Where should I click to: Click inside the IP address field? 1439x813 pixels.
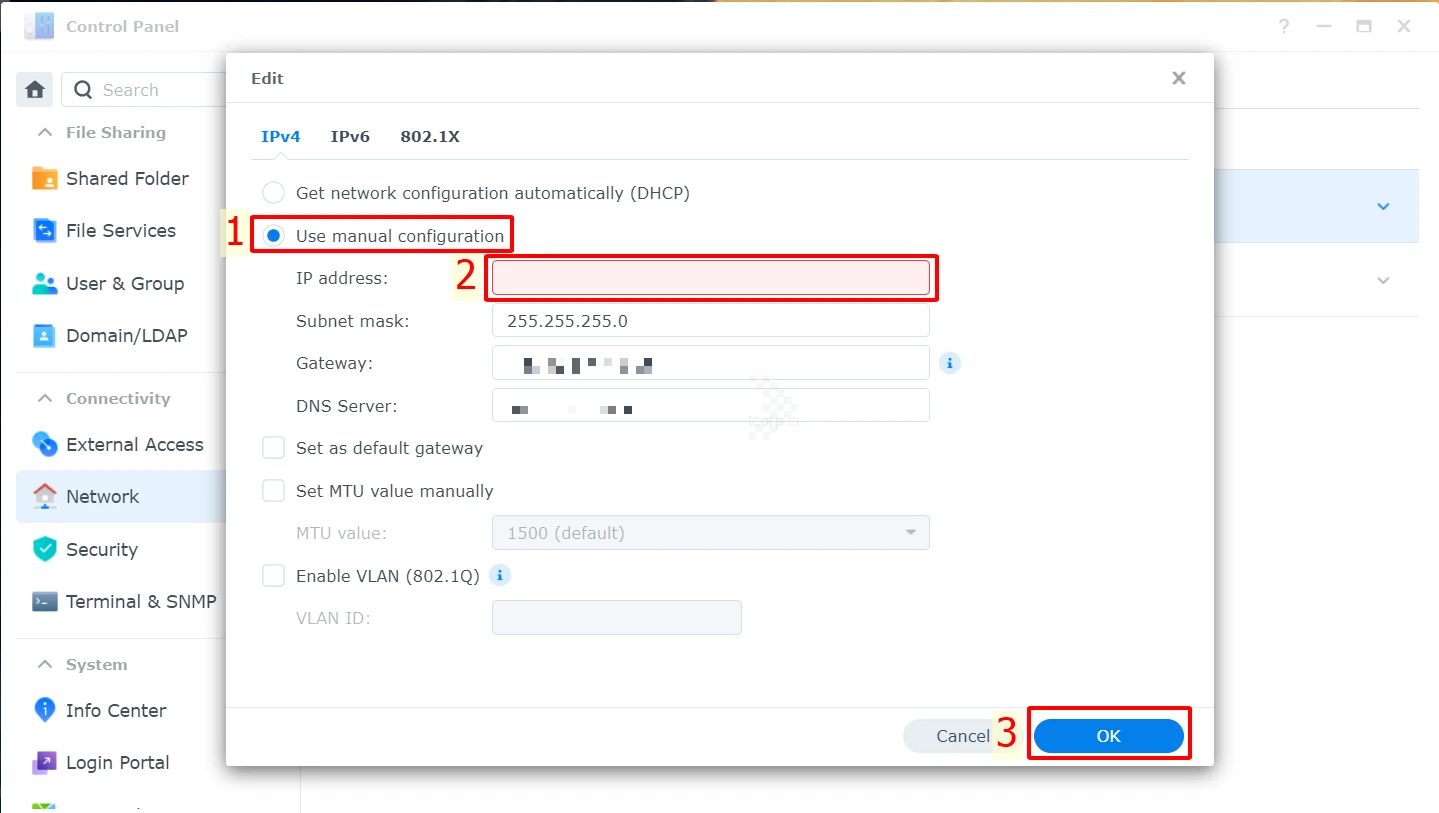pyautogui.click(x=710, y=278)
